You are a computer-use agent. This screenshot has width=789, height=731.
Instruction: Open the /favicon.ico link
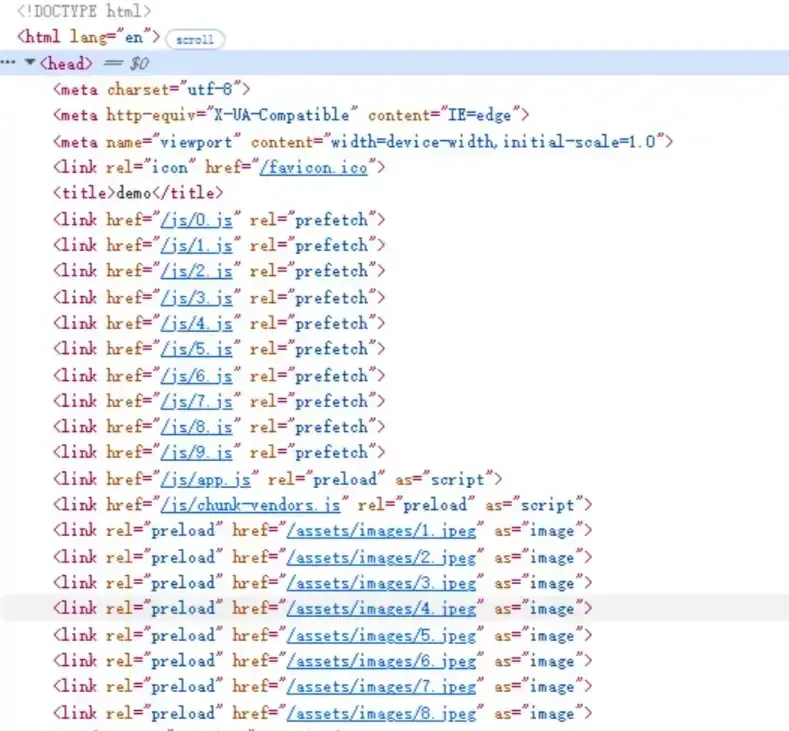(313, 167)
